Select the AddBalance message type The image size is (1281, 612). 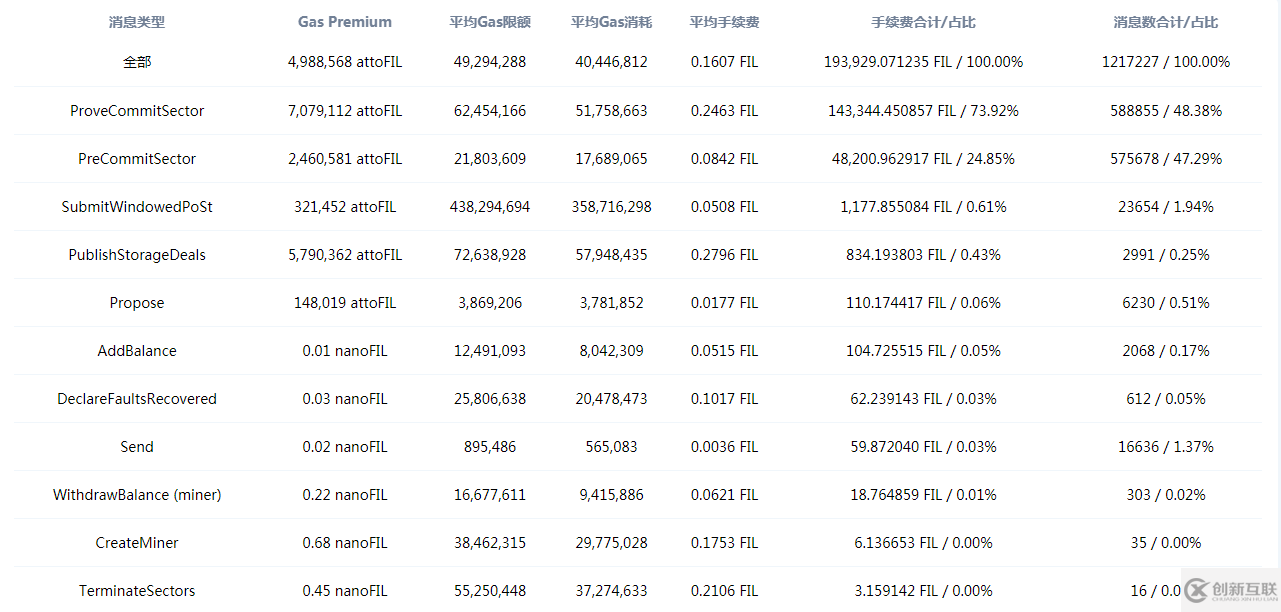(x=137, y=351)
